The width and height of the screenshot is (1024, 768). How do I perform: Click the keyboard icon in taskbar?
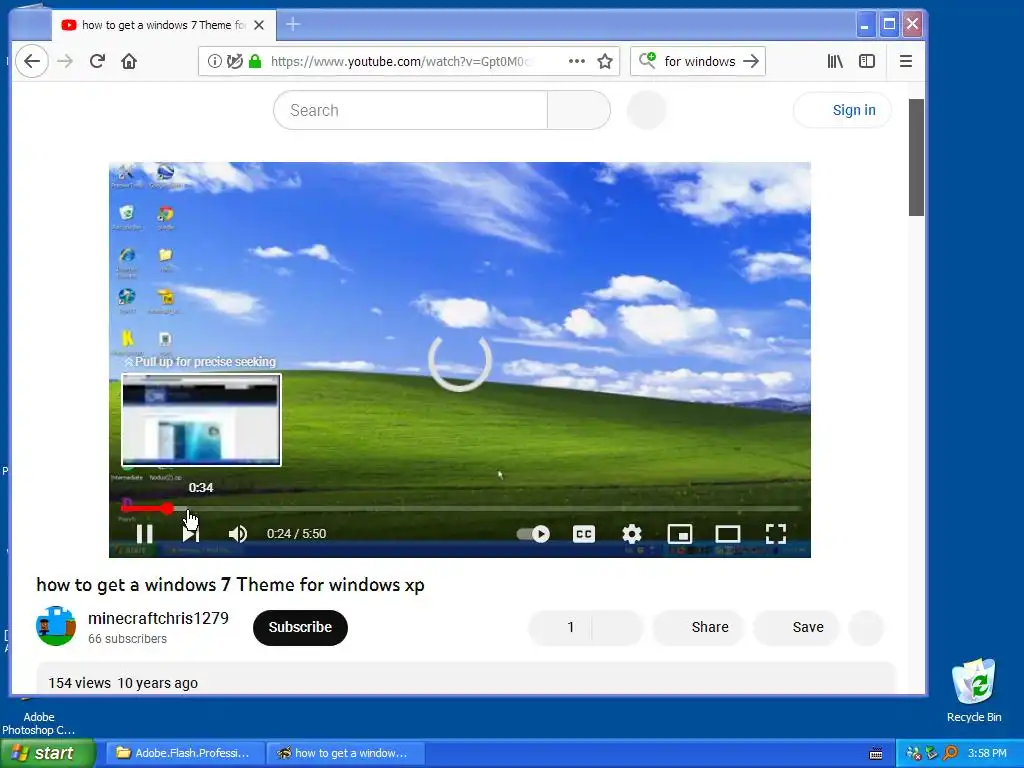pyautogui.click(x=876, y=754)
